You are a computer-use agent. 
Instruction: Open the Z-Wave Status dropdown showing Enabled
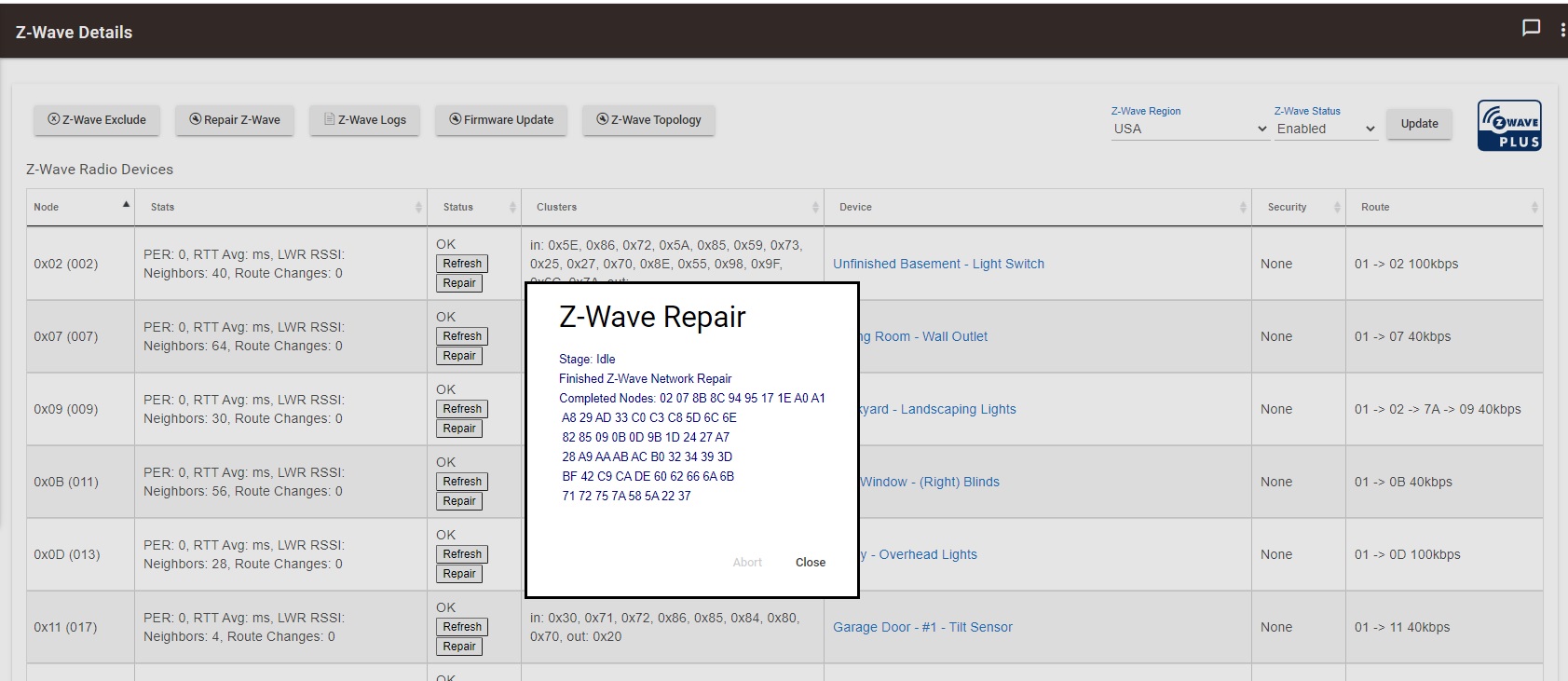click(1326, 129)
